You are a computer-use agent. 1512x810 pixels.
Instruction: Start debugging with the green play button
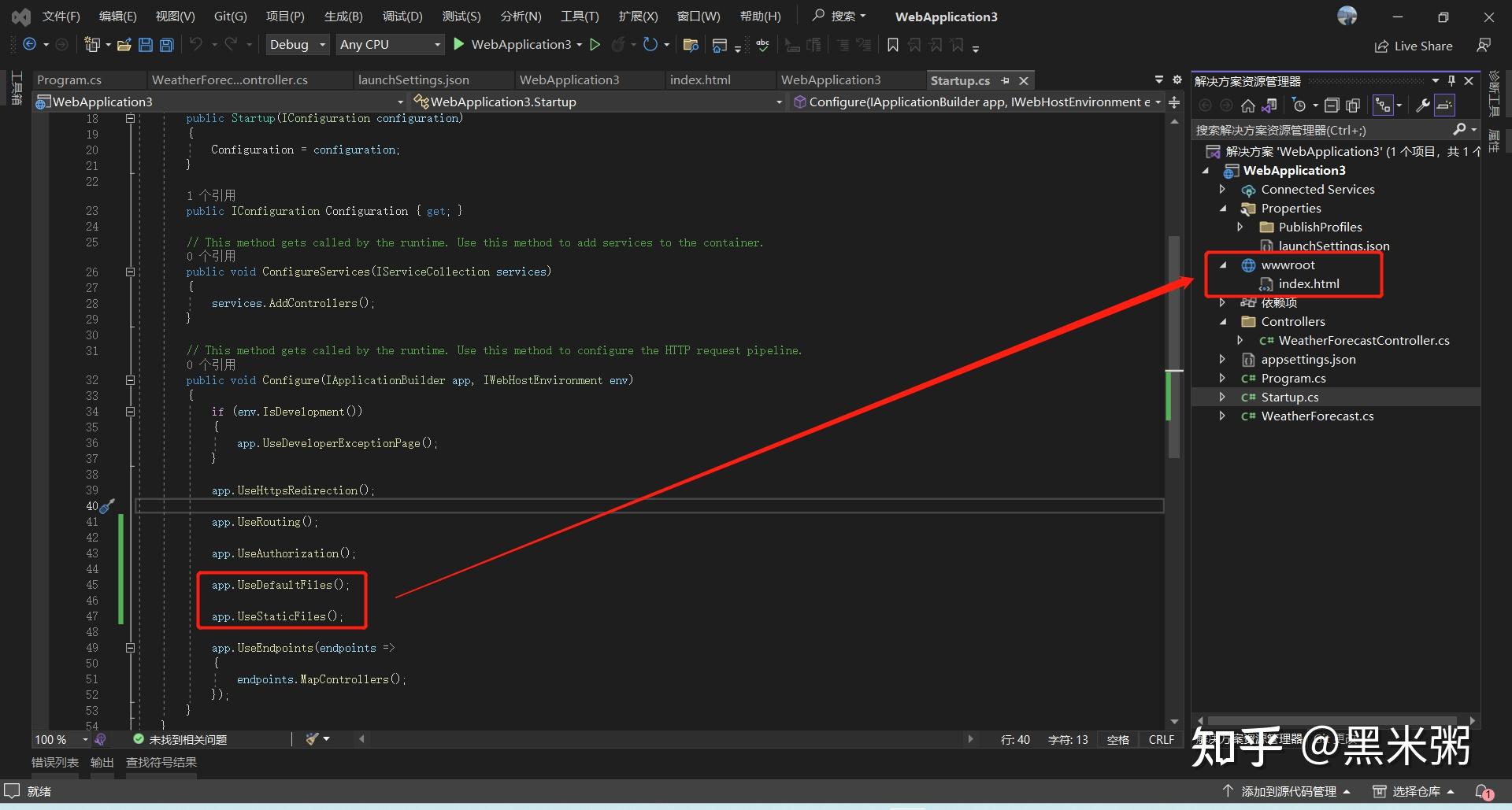point(459,45)
